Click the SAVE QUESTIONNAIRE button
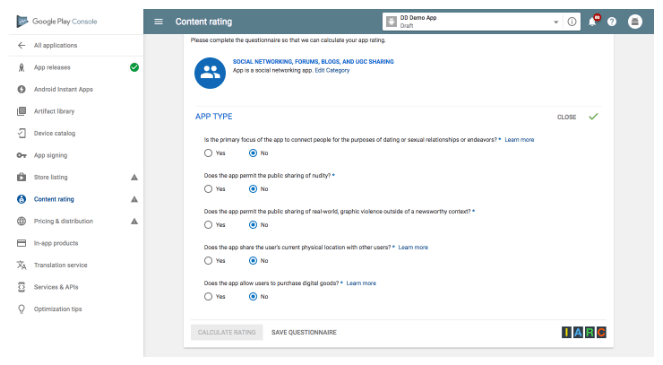Viewport: 663px width, 365px height. pyautogui.click(x=304, y=332)
